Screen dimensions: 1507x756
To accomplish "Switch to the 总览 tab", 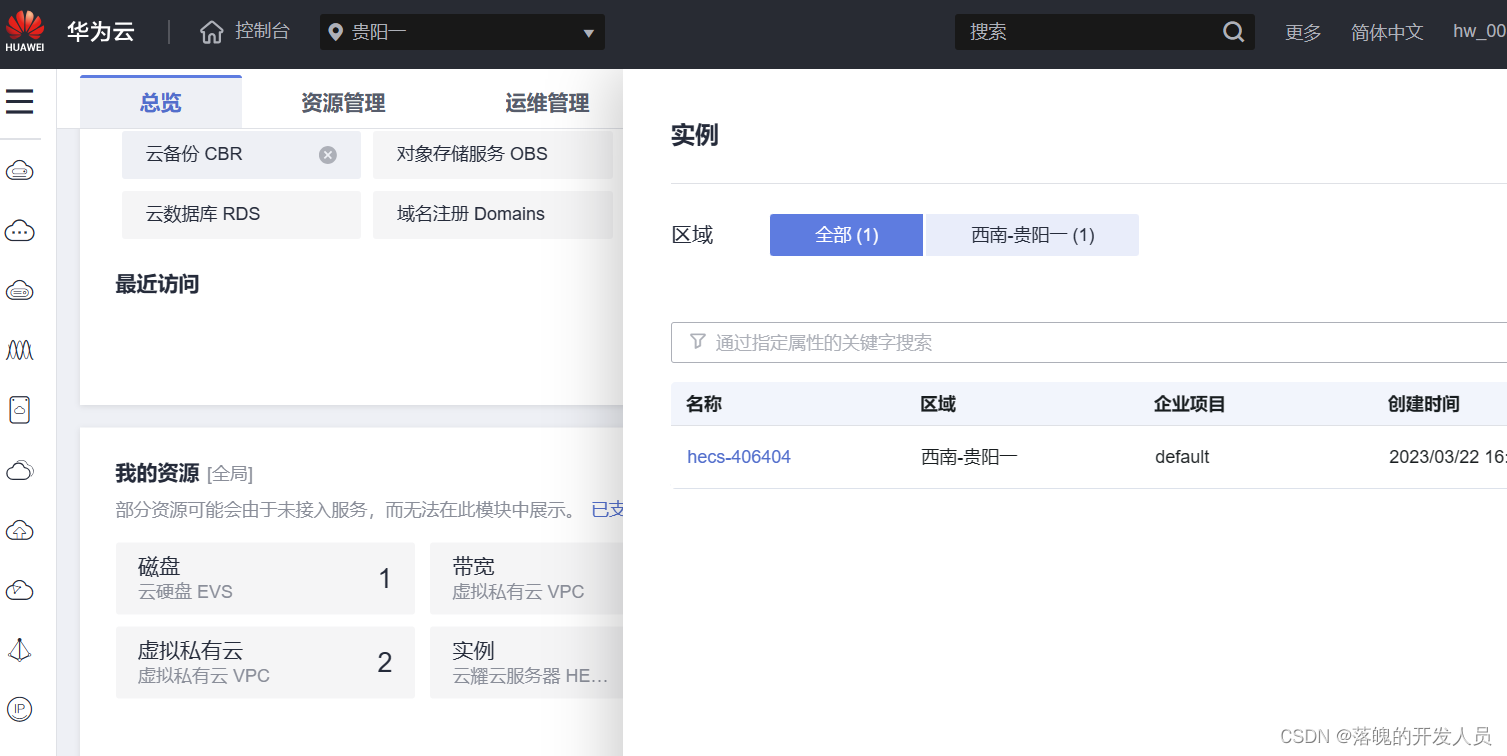I will [161, 102].
